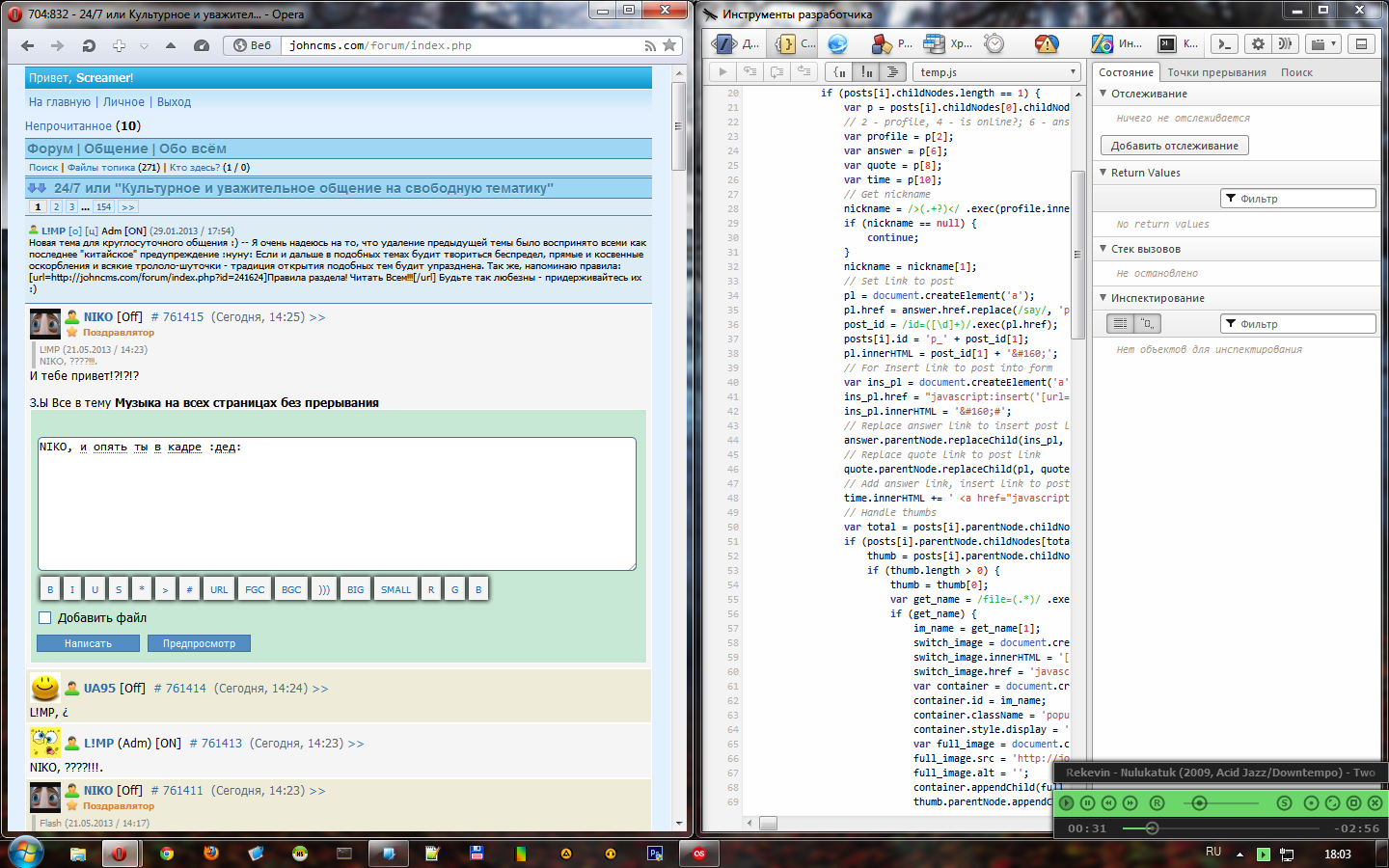Toggle stop-on-error script button in debugger
The image size is (1389, 868).
coord(866,71)
